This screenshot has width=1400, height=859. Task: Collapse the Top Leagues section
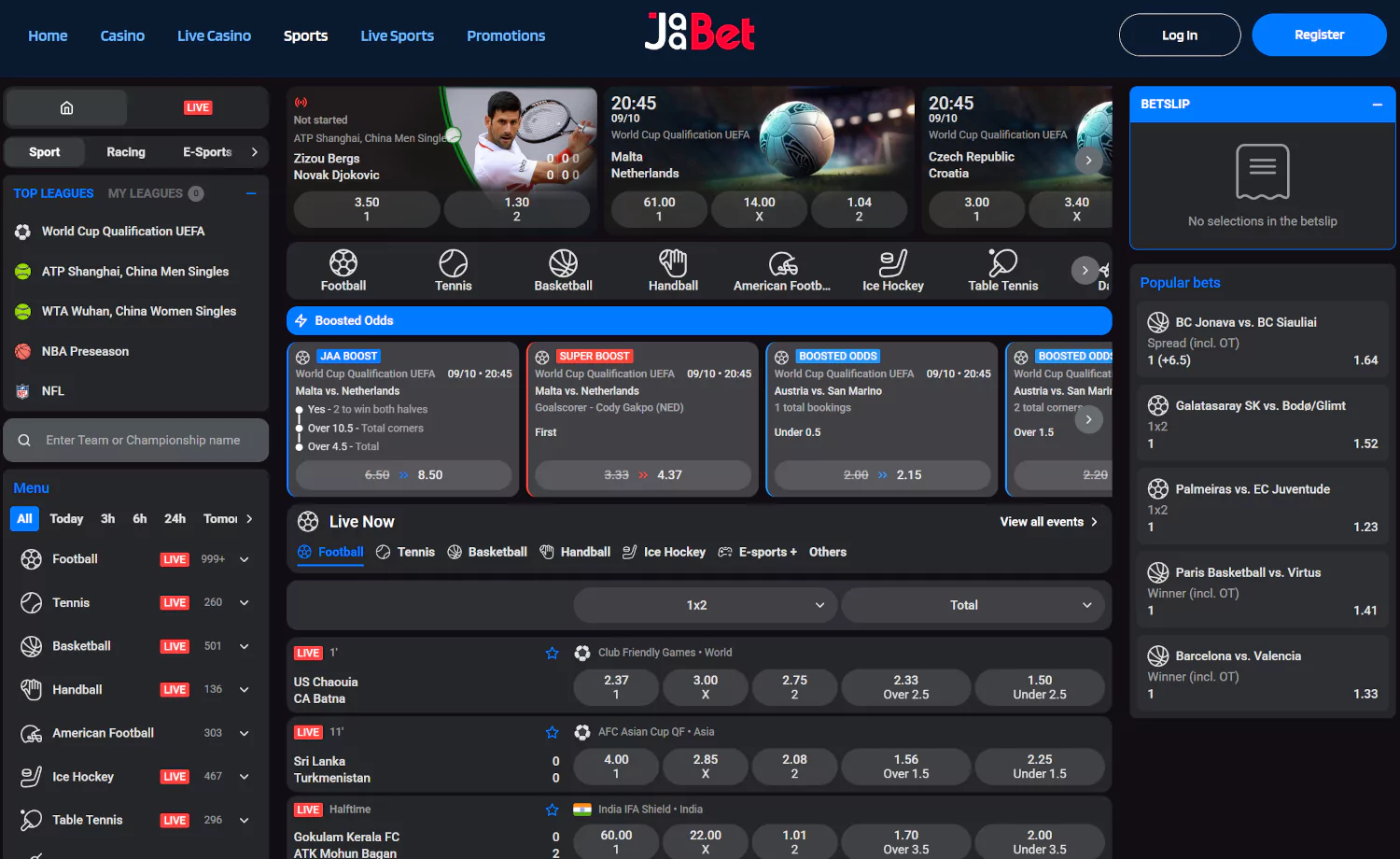(250, 193)
